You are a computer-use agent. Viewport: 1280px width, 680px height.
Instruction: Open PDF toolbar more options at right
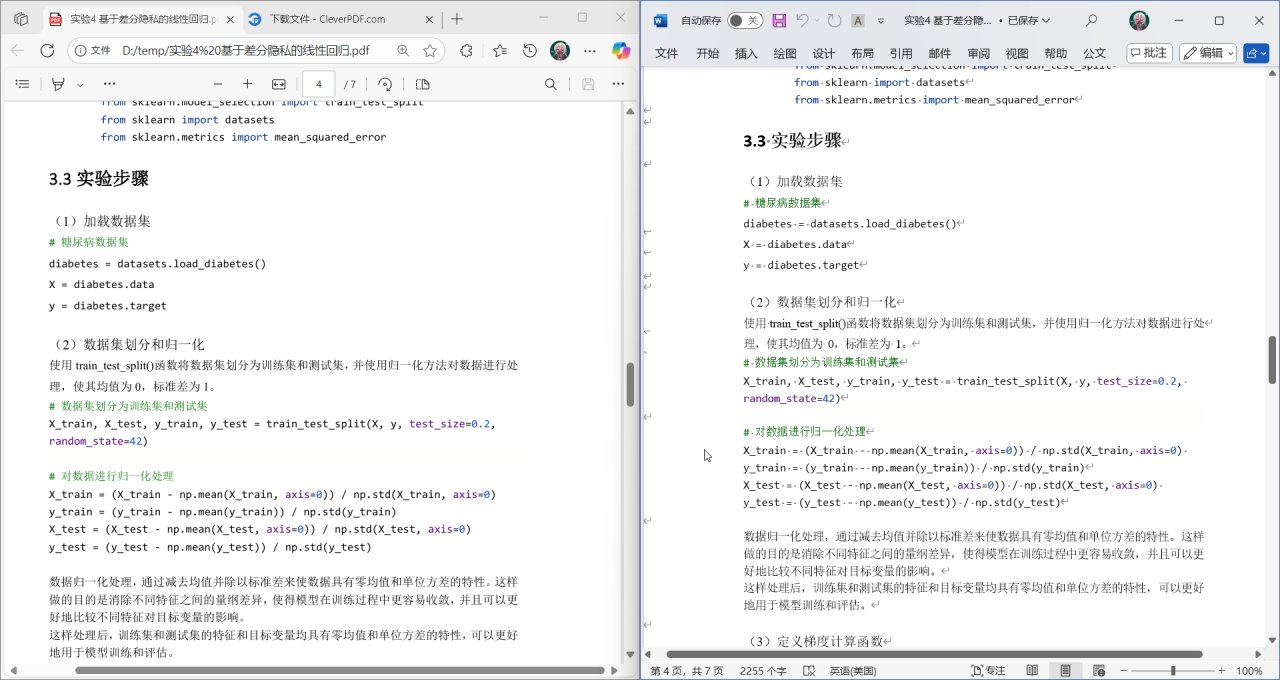point(619,85)
